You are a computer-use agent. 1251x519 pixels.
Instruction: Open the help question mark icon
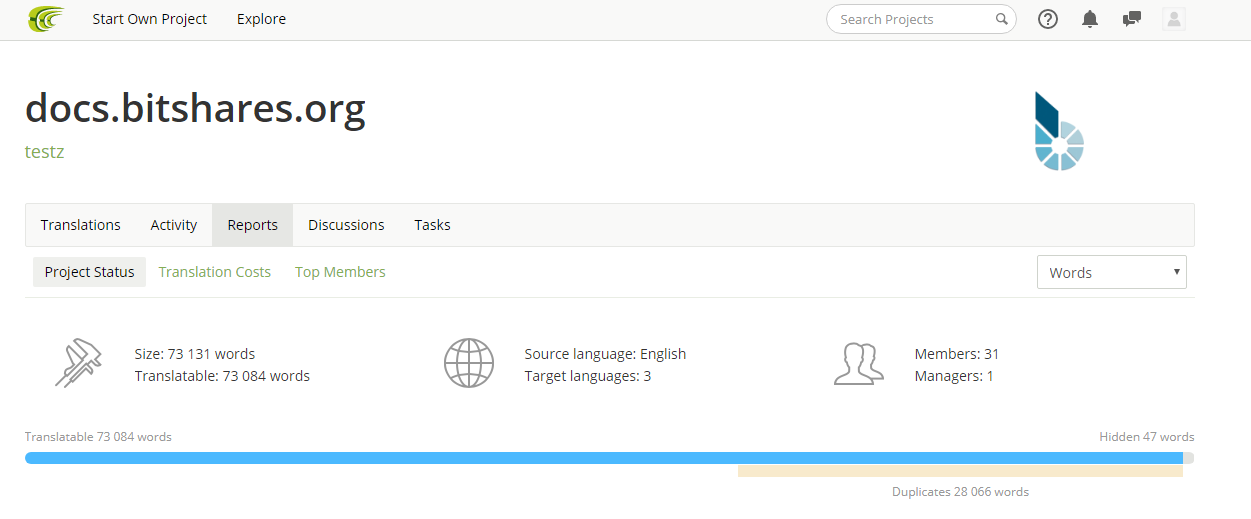click(x=1048, y=19)
